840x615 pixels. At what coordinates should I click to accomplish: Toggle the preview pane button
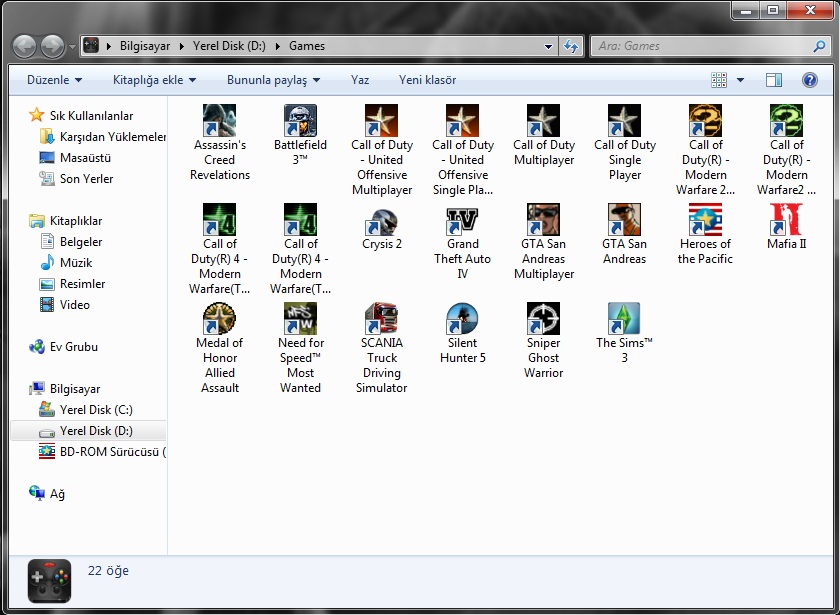pyautogui.click(x=774, y=80)
